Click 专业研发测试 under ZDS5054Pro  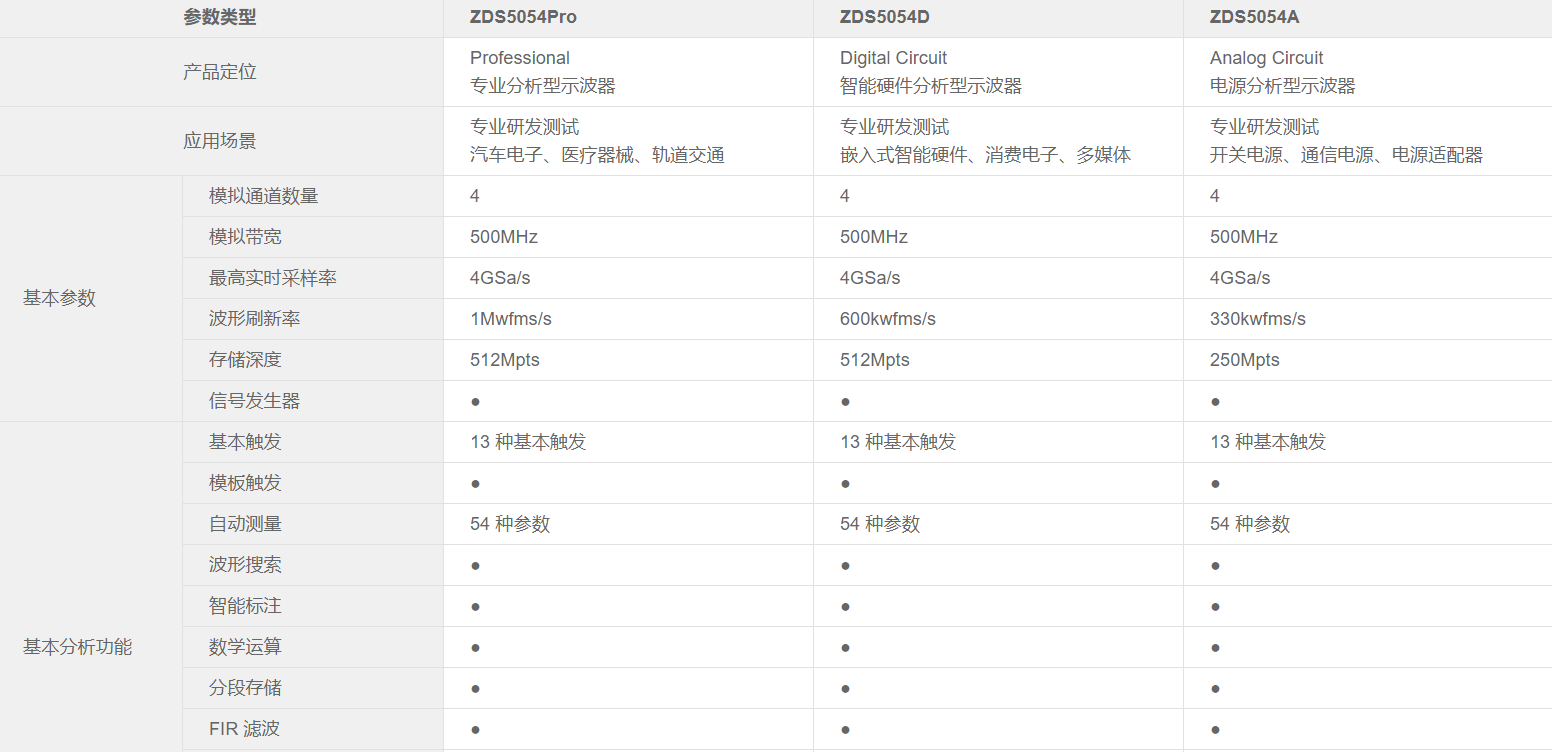525,127
